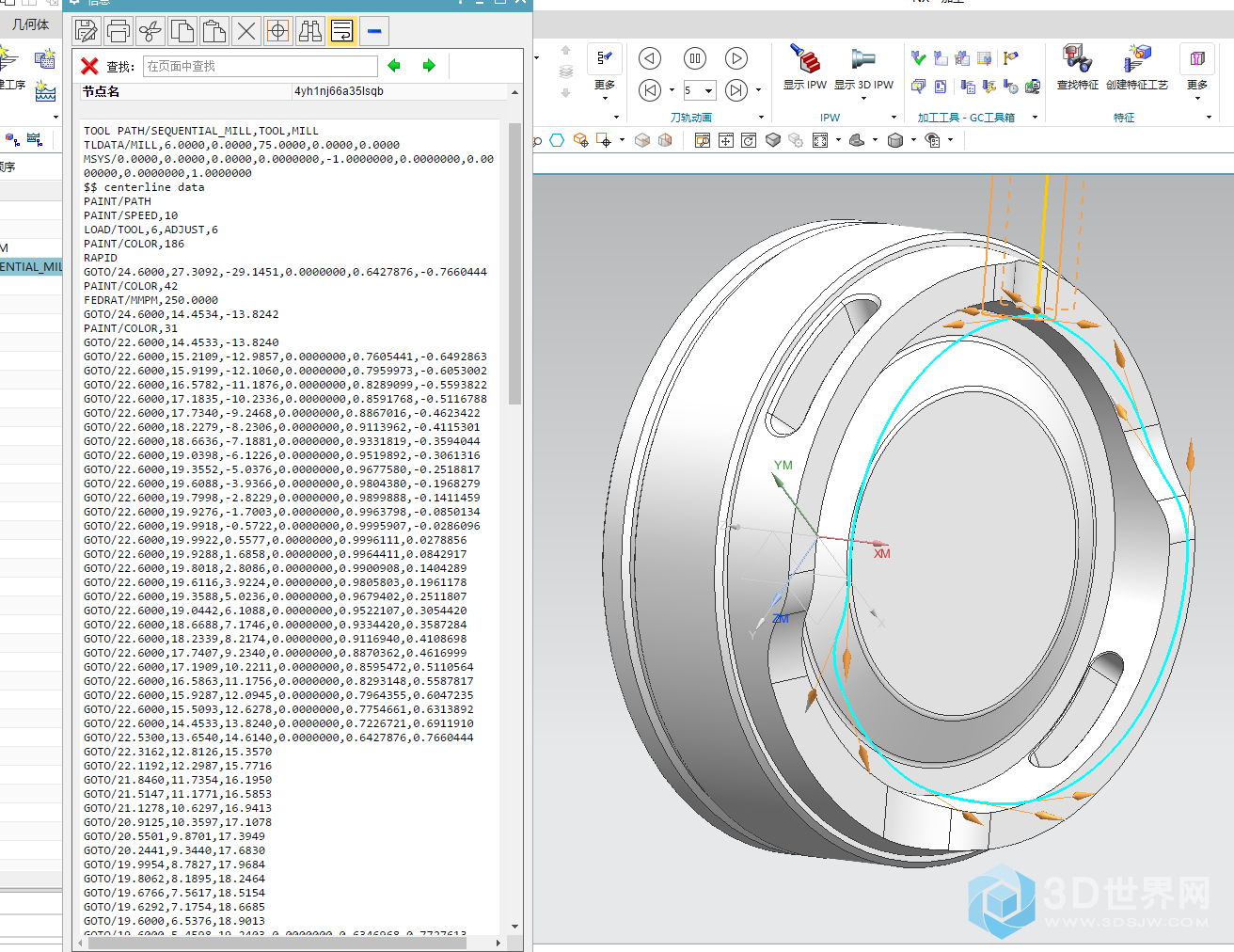Click the XM axis label in the viewport

(x=881, y=554)
